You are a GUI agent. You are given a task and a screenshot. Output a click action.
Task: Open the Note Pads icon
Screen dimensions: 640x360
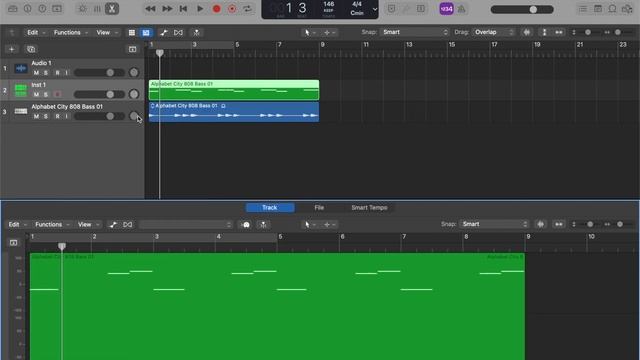pos(598,9)
